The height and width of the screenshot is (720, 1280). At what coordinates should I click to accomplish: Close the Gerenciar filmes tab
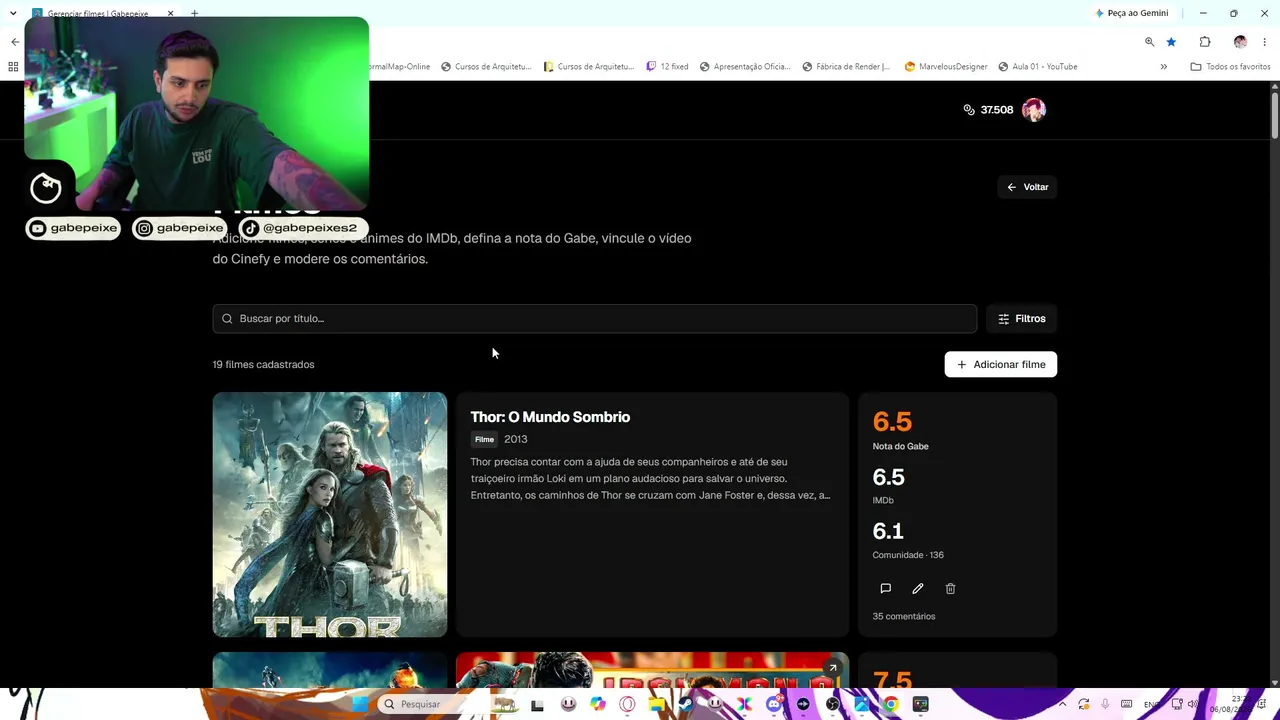point(170,13)
